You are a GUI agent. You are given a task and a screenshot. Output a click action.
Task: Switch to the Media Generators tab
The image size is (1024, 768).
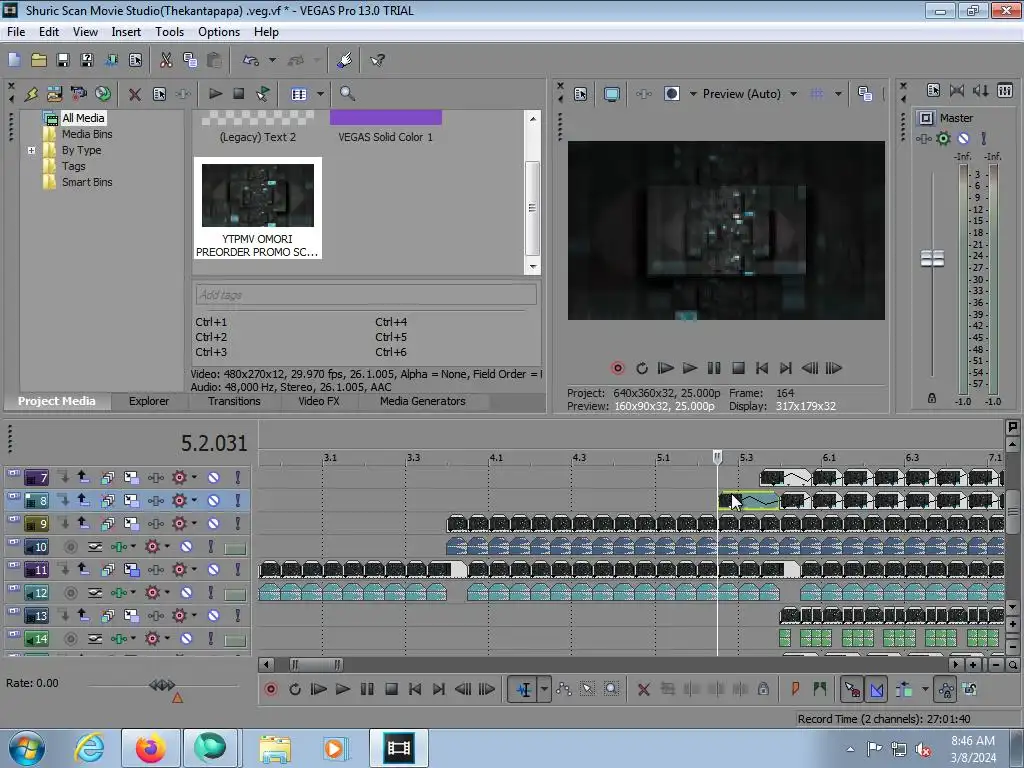(423, 401)
